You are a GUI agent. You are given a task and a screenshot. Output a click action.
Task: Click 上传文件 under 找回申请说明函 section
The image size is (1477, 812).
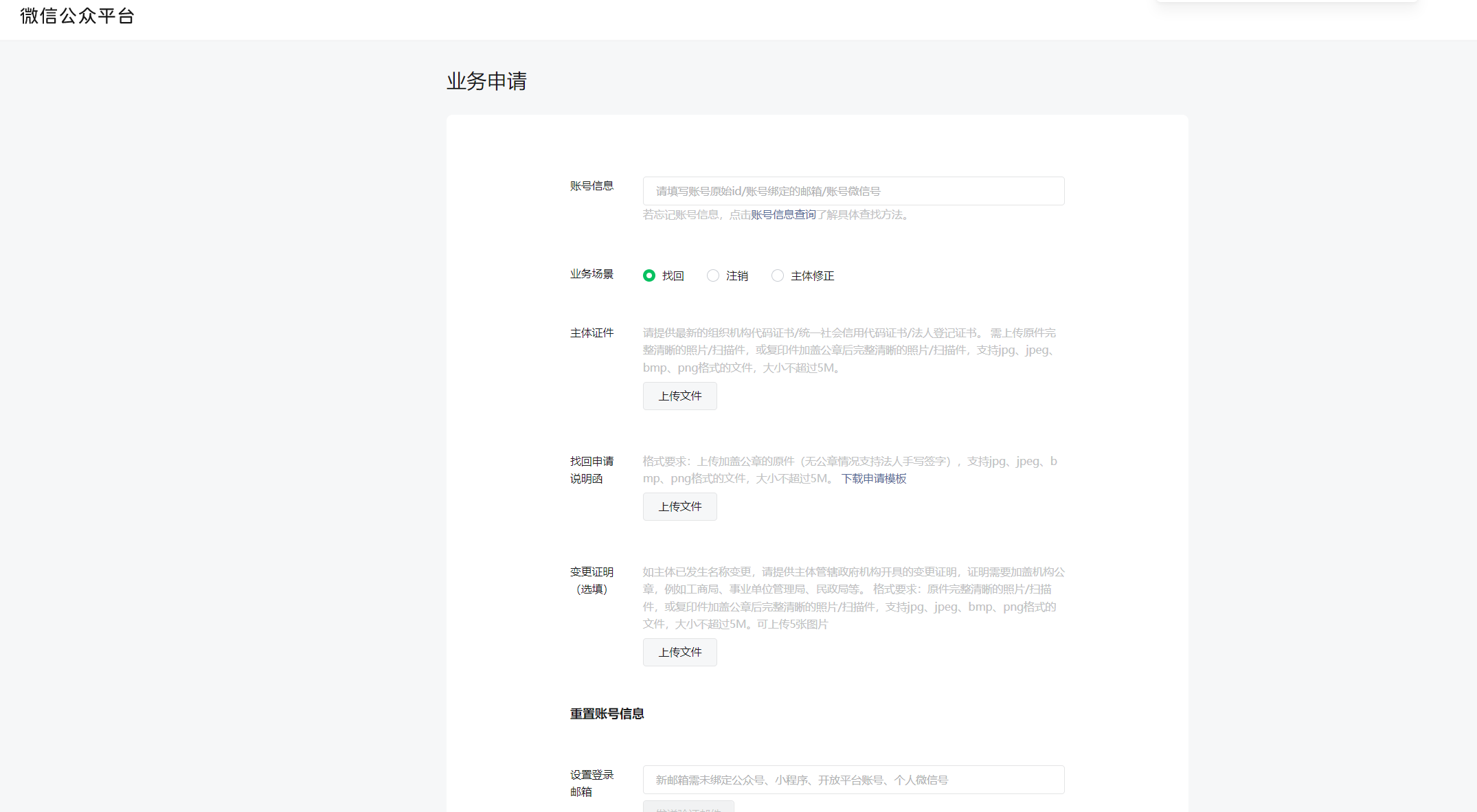(x=679, y=507)
